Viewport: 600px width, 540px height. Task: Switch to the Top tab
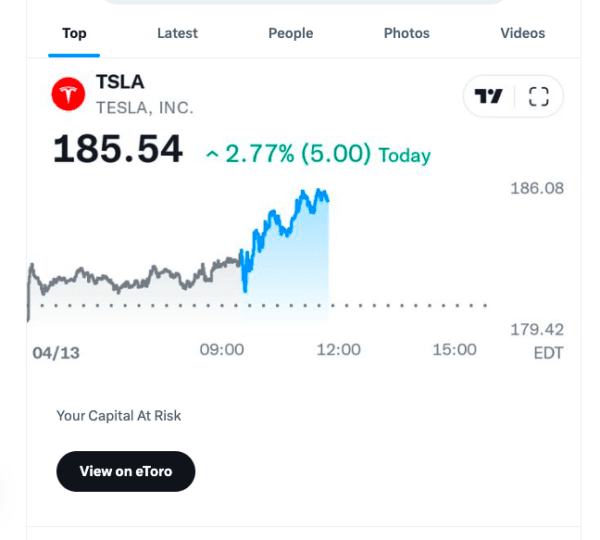[74, 33]
